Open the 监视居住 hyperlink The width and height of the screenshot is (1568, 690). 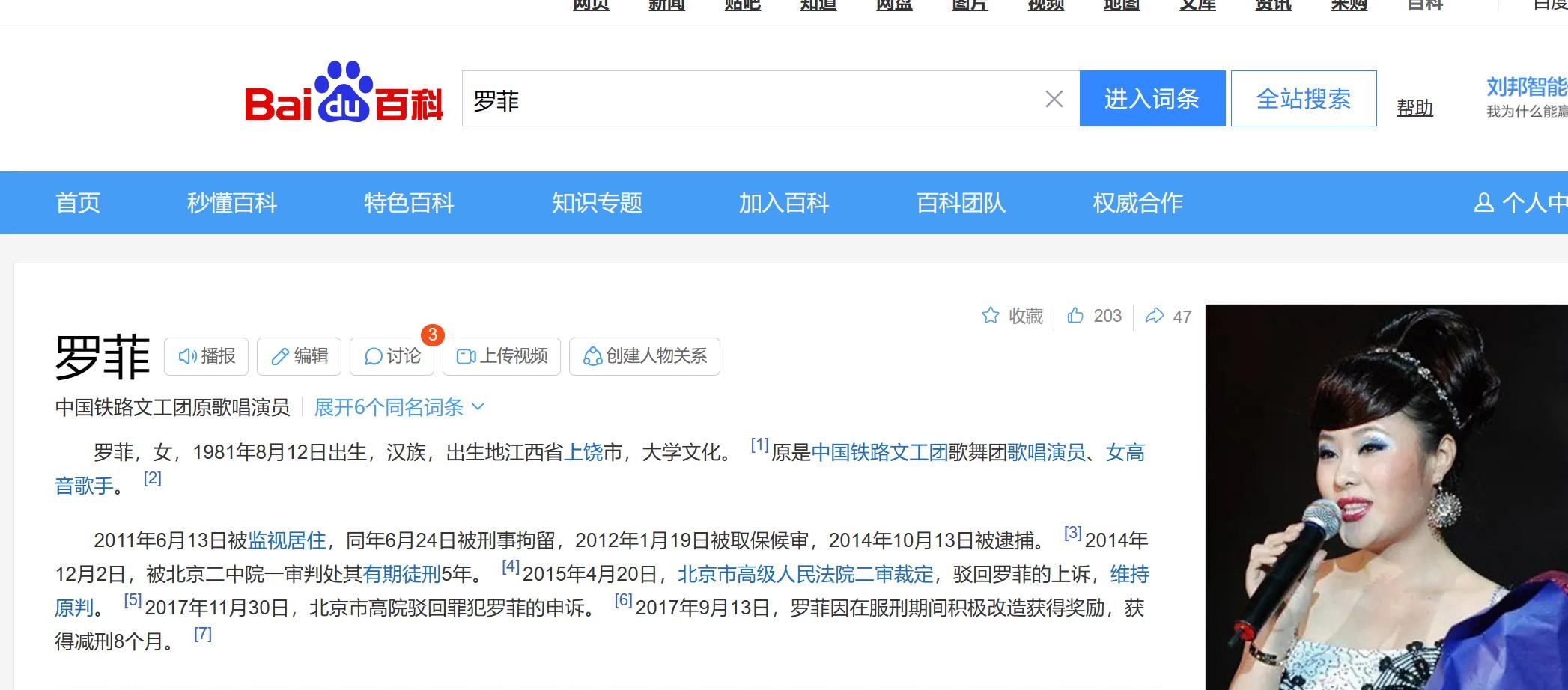coord(287,540)
